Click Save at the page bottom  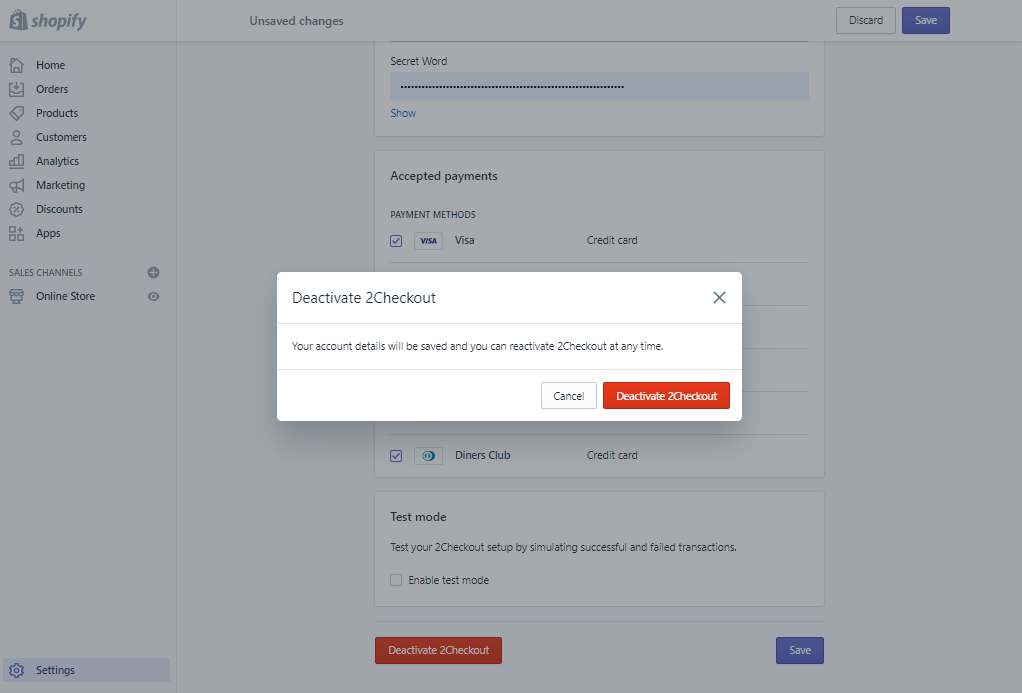800,651
